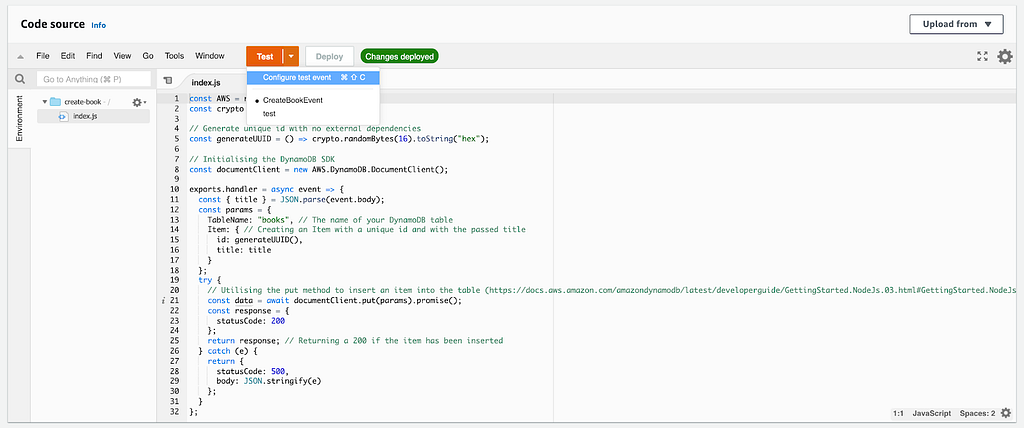
Task: Click the info marker on line 21
Action: [162, 301]
